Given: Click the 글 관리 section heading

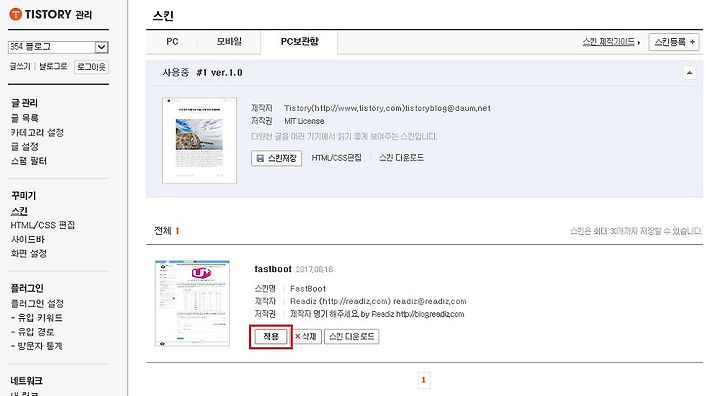Looking at the screenshot, I should pos(24,103).
